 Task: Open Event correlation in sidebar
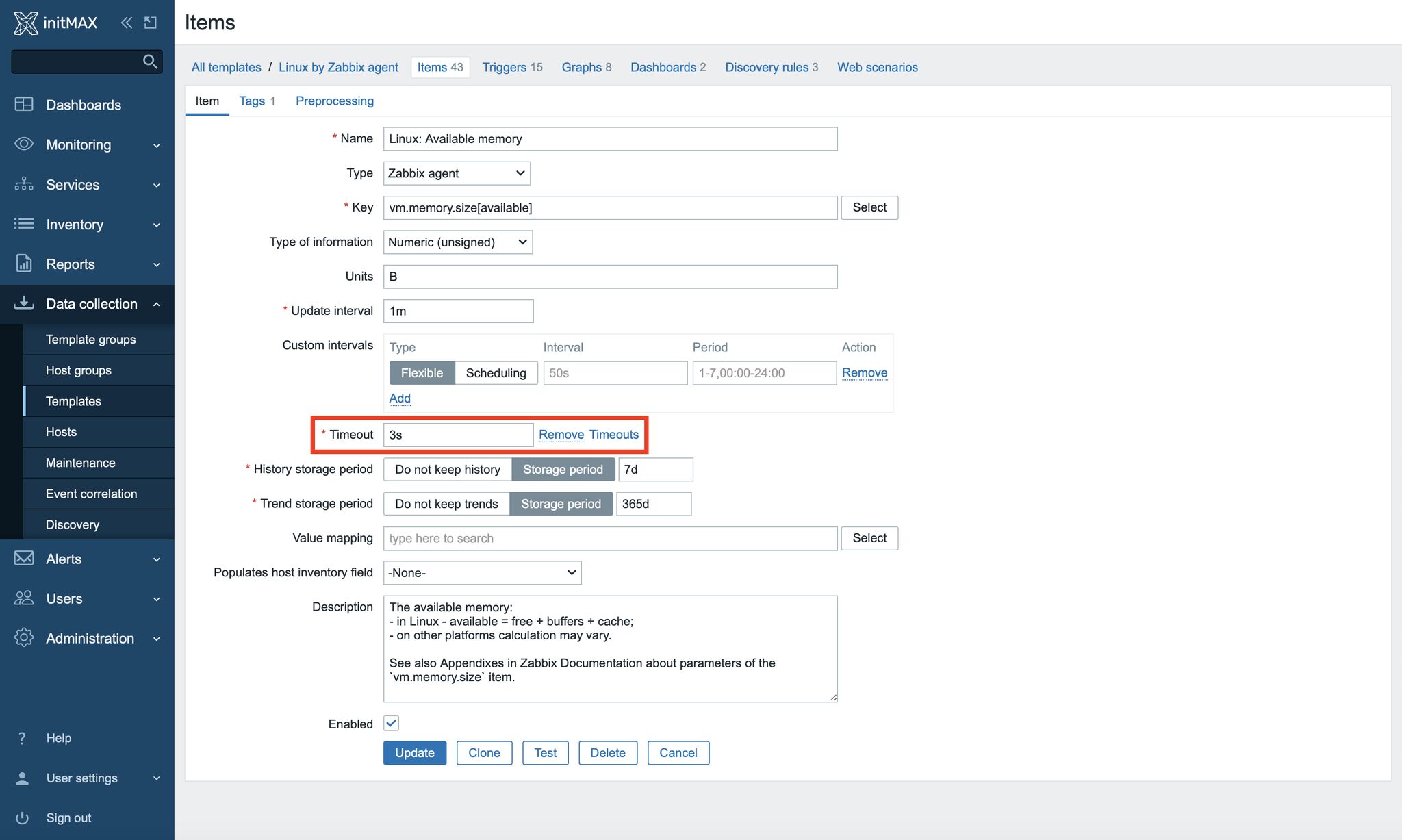tap(92, 494)
